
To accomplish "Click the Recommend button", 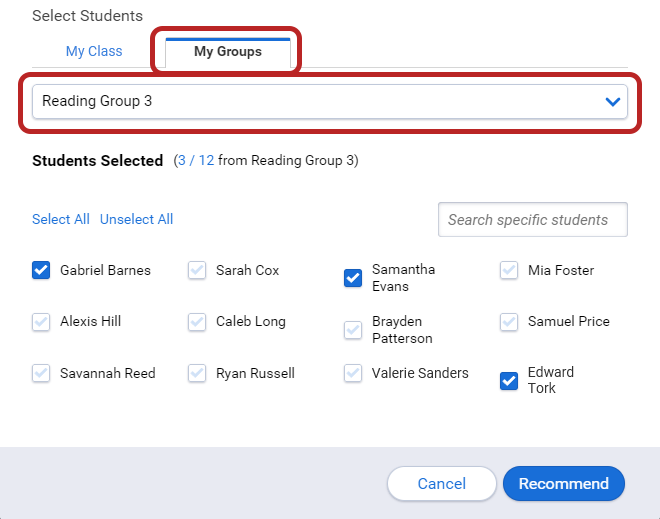I will click(564, 484).
